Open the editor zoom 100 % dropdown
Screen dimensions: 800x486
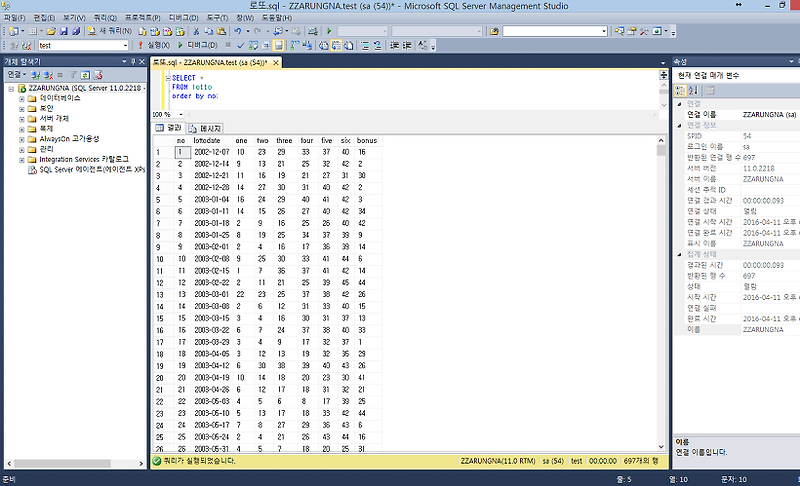[x=181, y=114]
